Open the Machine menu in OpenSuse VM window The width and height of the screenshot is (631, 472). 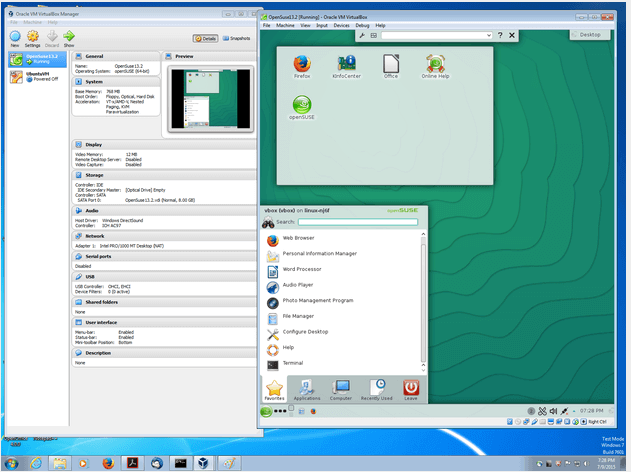pyautogui.click(x=285, y=25)
